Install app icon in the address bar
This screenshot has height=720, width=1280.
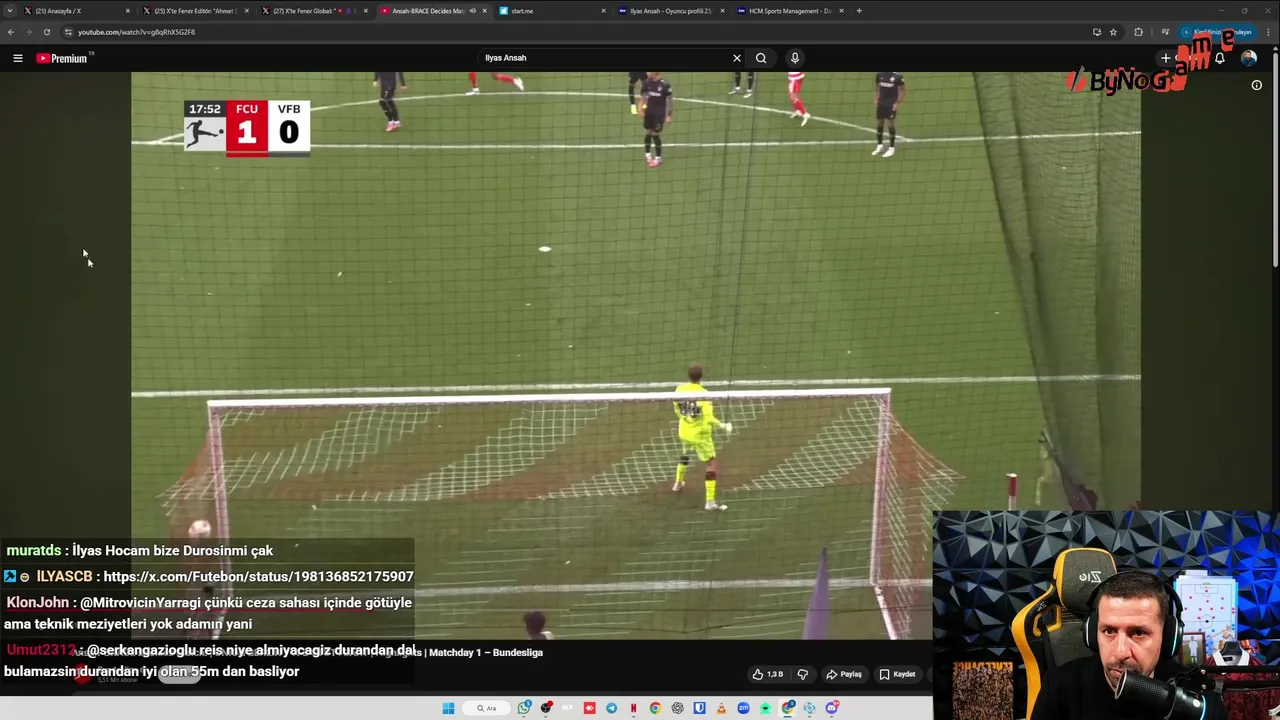1097,32
